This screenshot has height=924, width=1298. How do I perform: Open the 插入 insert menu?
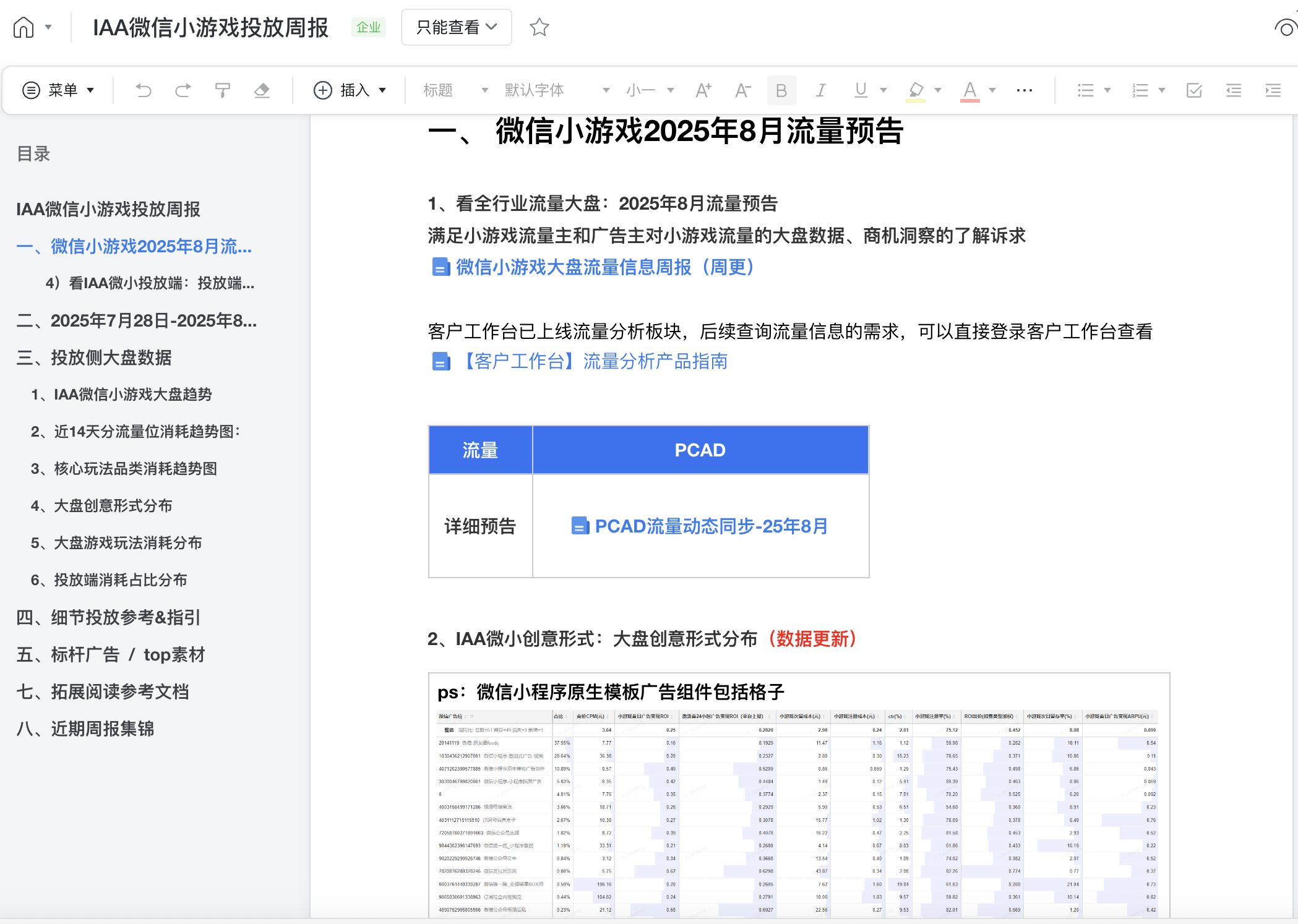click(x=350, y=90)
